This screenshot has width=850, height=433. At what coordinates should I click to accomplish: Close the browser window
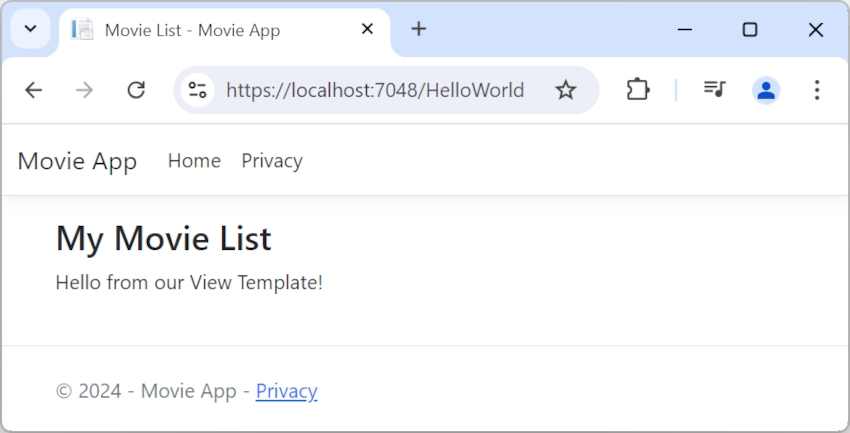click(x=816, y=29)
